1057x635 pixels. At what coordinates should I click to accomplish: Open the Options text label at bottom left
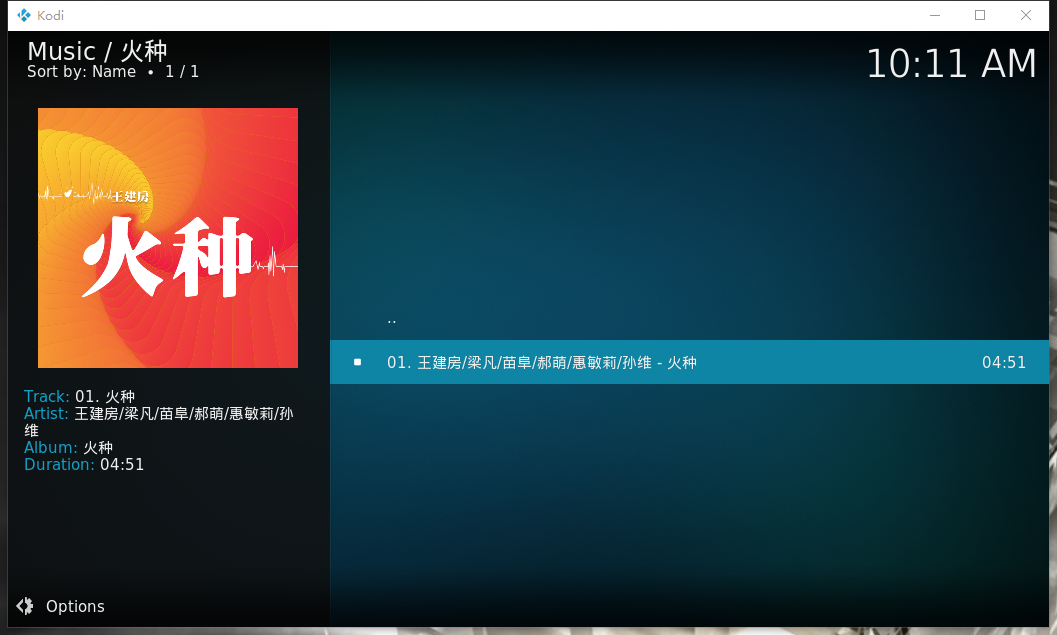(75, 606)
